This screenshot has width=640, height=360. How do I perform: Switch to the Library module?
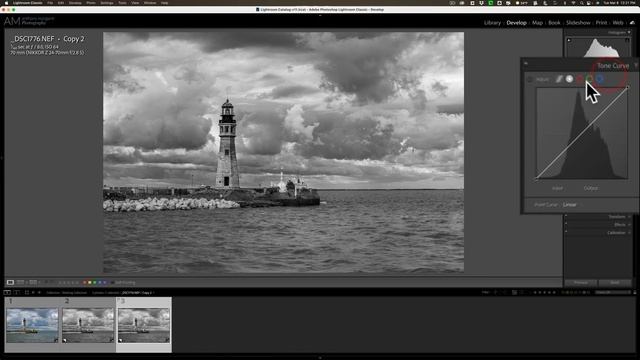[492, 23]
